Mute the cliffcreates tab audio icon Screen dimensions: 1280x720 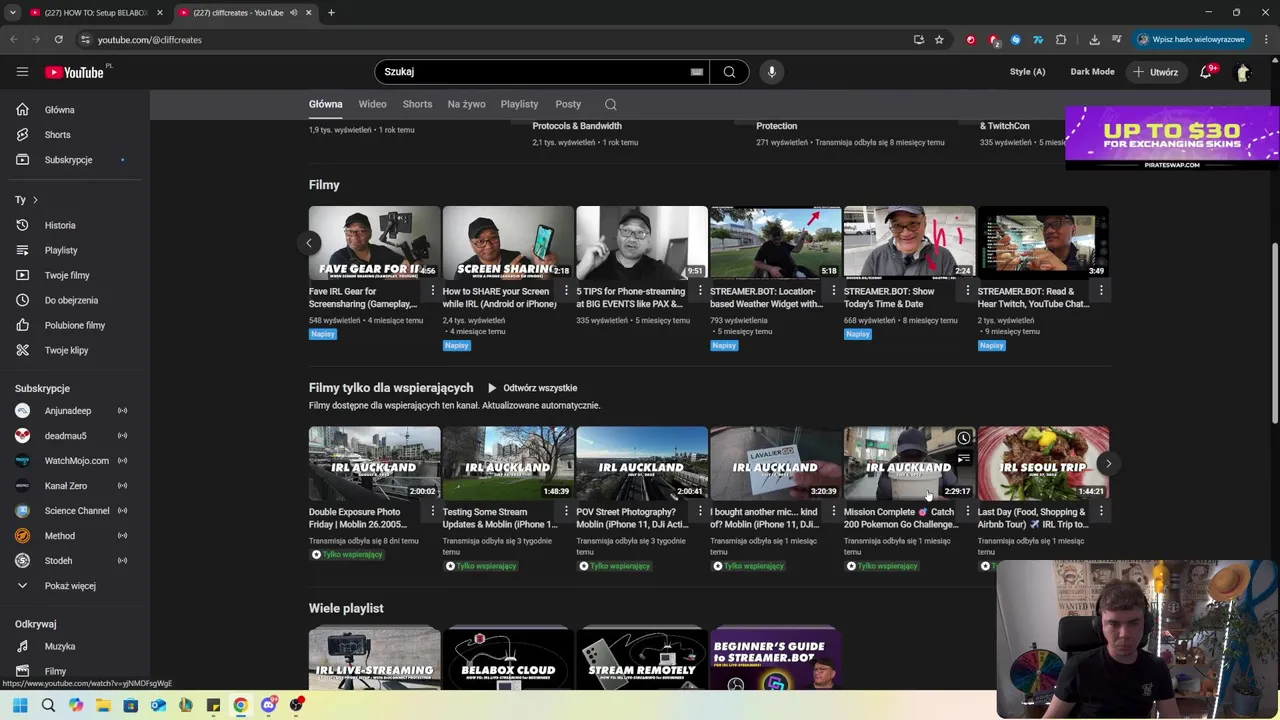pyautogui.click(x=293, y=13)
